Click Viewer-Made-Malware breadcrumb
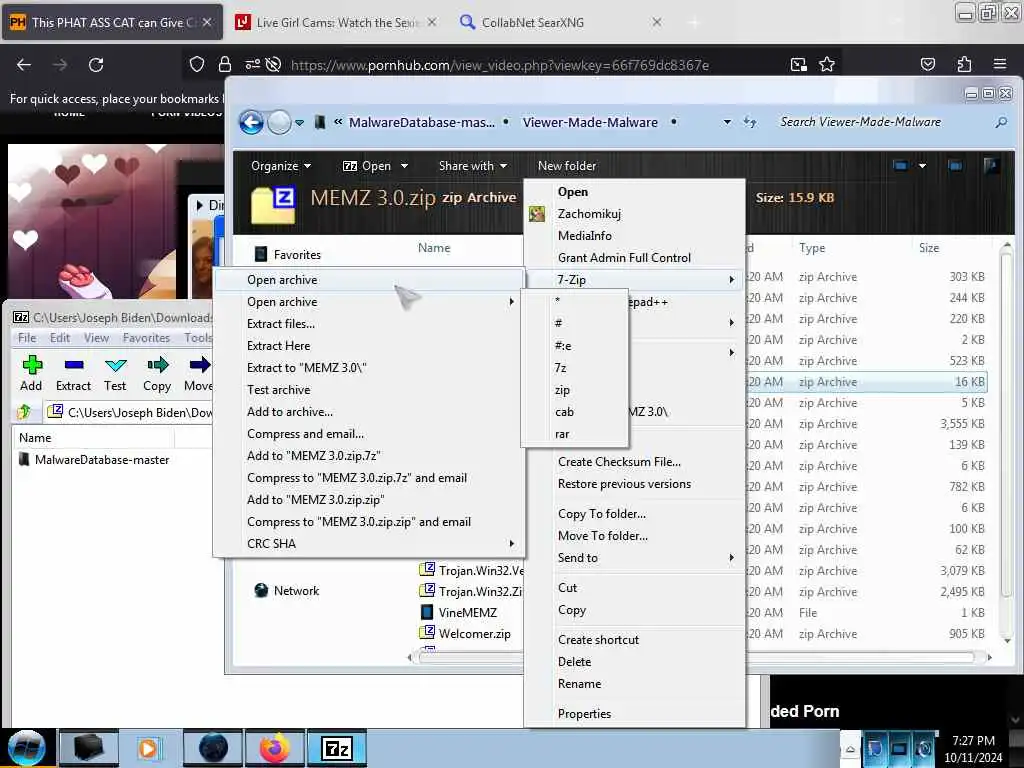The width and height of the screenshot is (1024, 768). [x=590, y=122]
